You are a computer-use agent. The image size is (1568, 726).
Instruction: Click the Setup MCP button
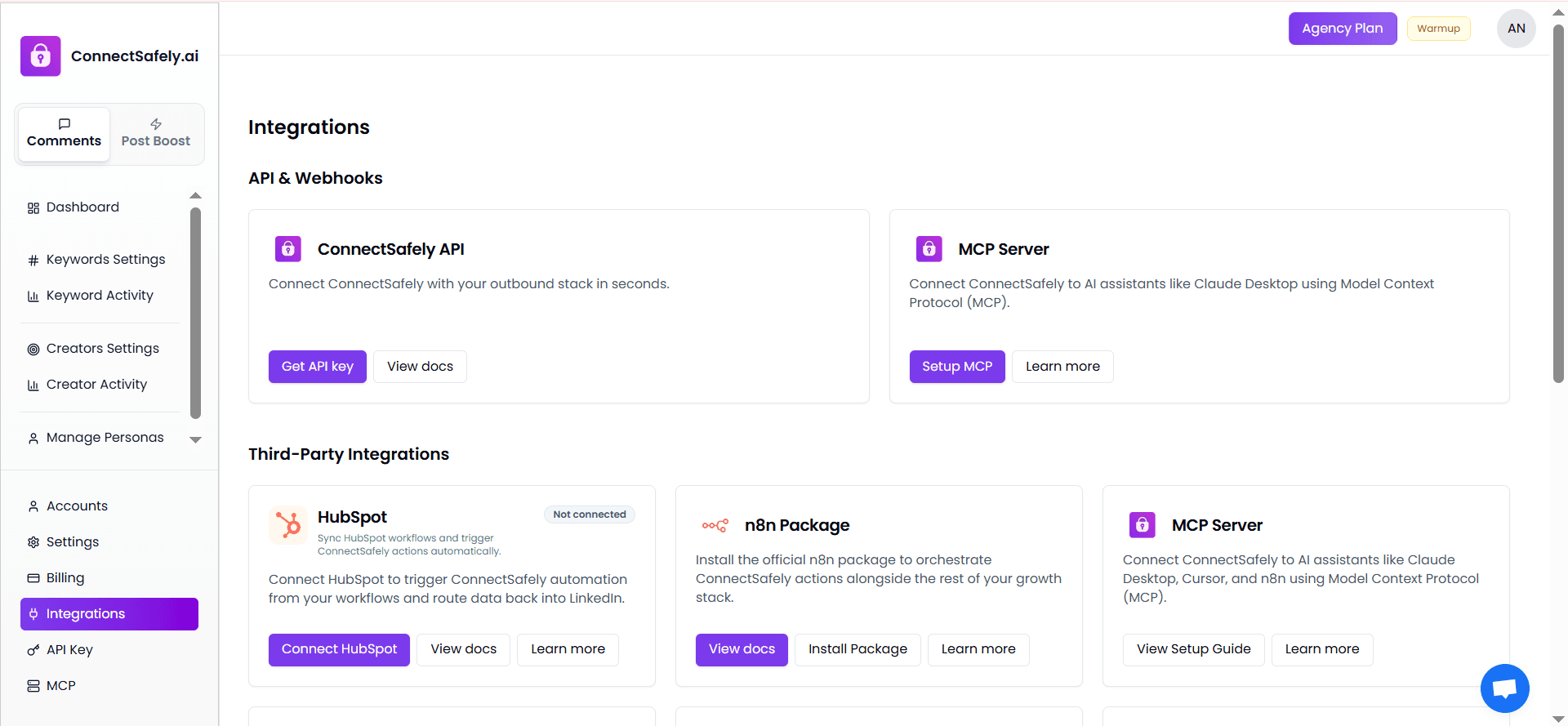click(957, 367)
